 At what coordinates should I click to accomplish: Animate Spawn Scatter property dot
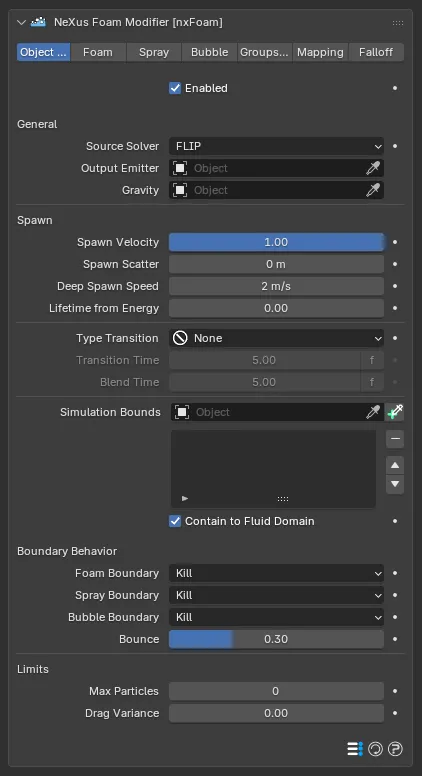tap(395, 264)
